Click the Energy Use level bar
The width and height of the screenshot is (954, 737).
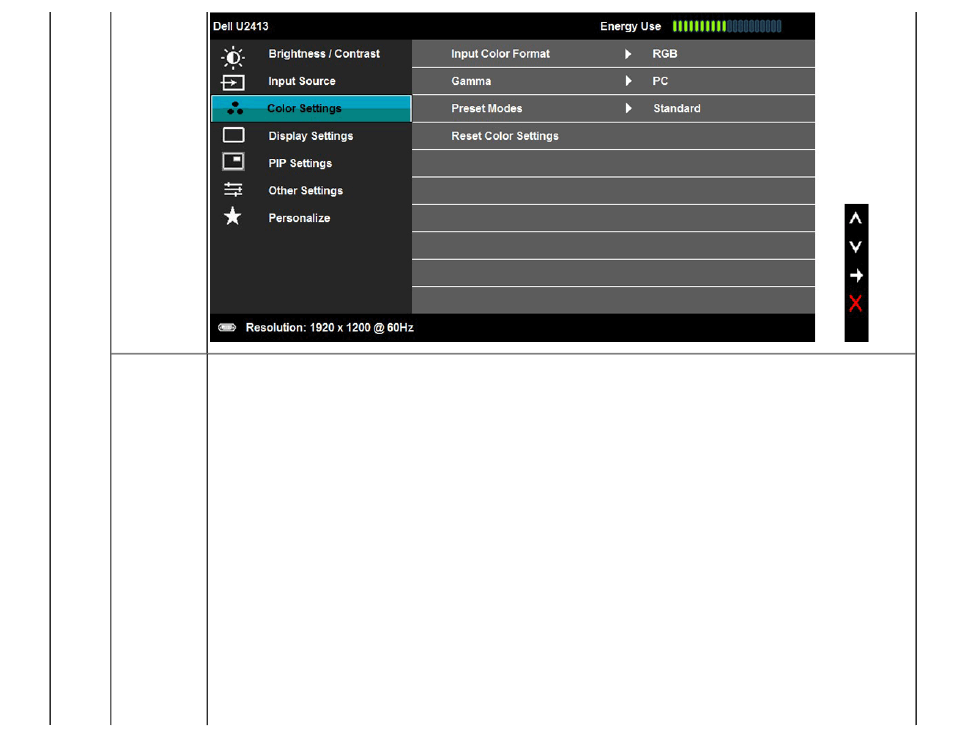point(727,26)
